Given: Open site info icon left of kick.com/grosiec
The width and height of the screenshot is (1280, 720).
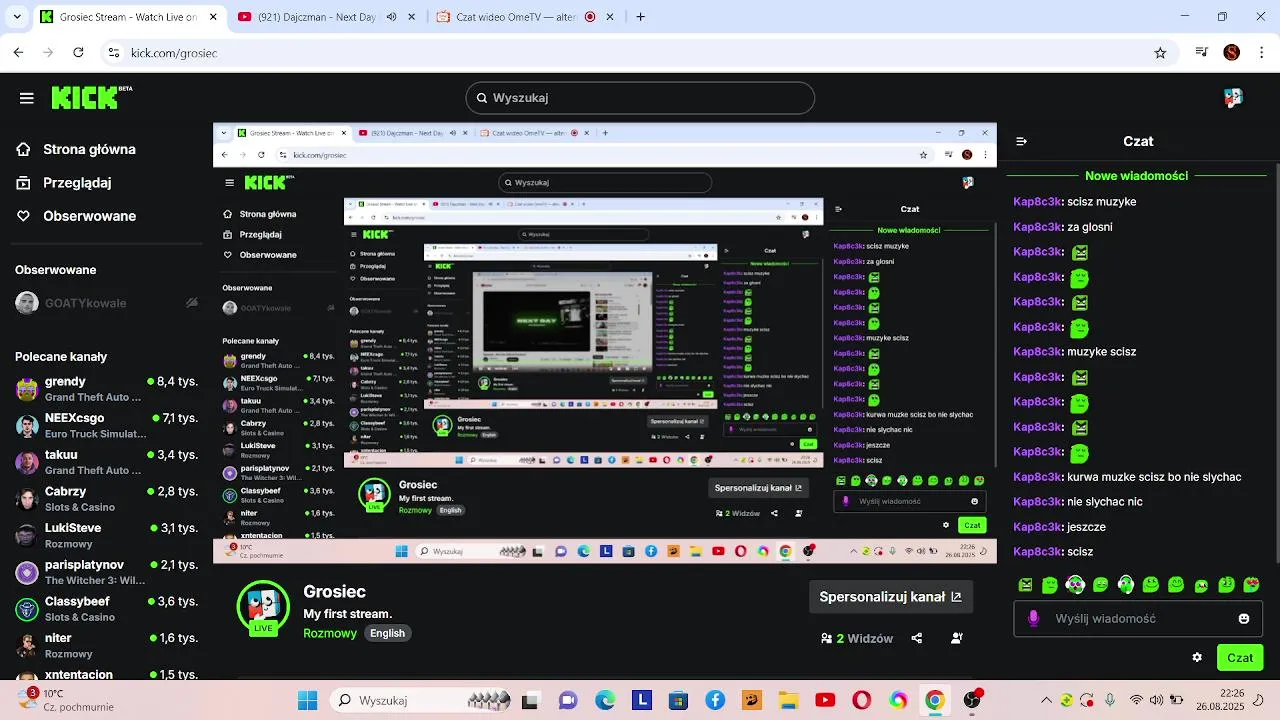Looking at the screenshot, I should point(115,53).
